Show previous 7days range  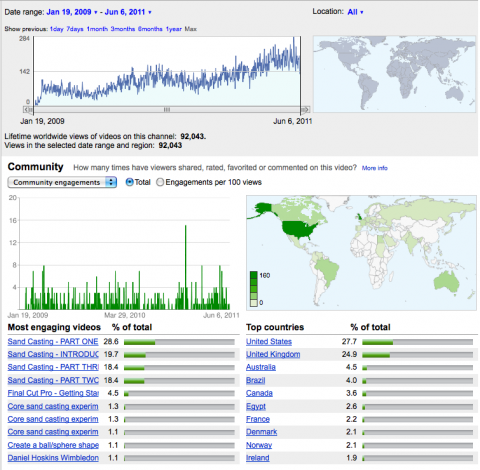click(x=75, y=29)
